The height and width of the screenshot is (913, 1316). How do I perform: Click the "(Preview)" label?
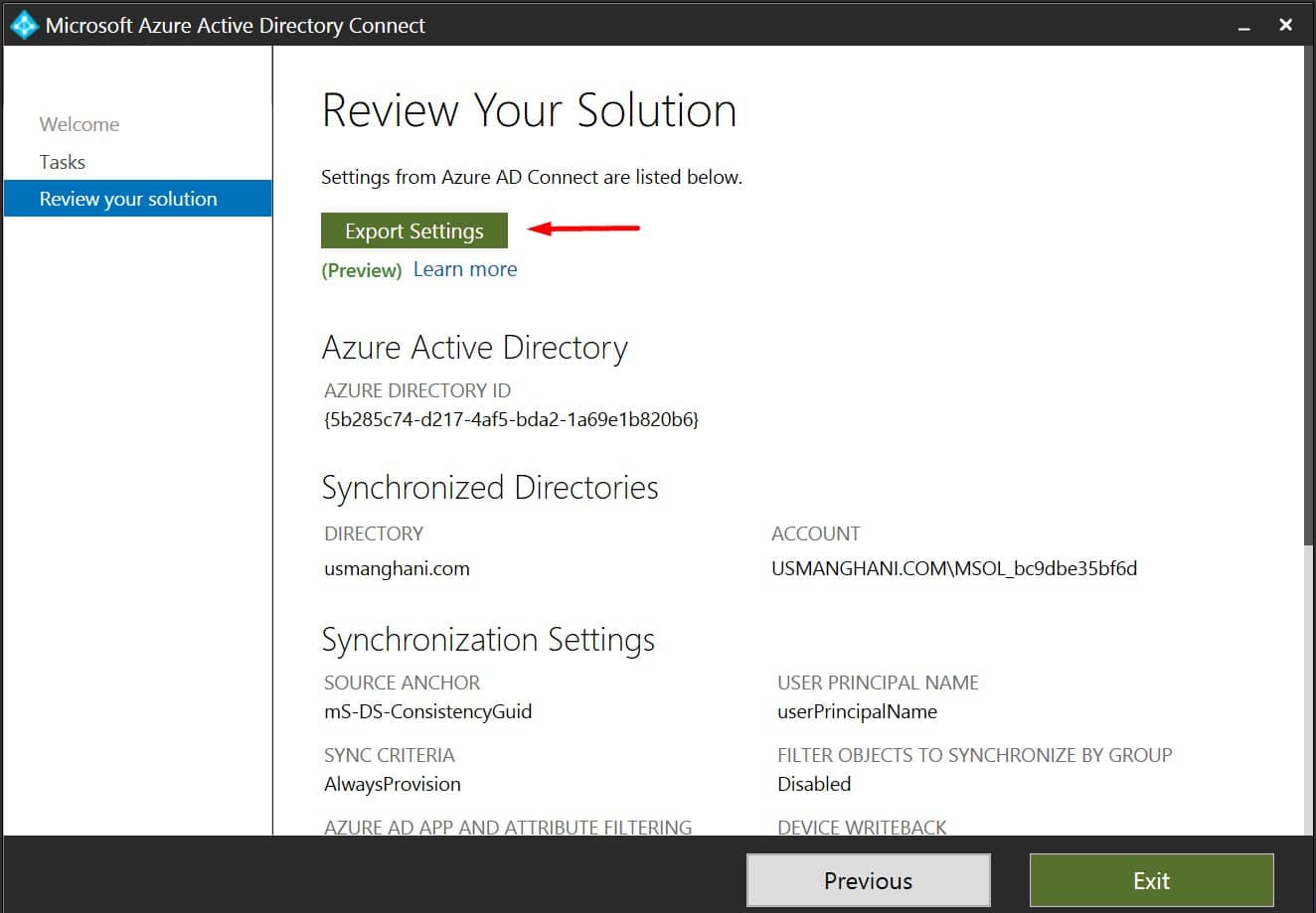click(x=362, y=269)
